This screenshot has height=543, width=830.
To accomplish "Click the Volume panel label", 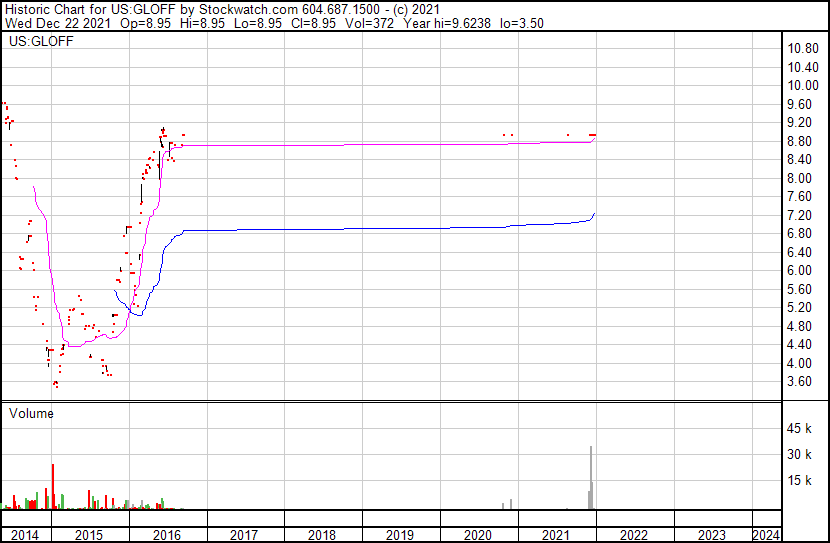I will tap(31, 413).
